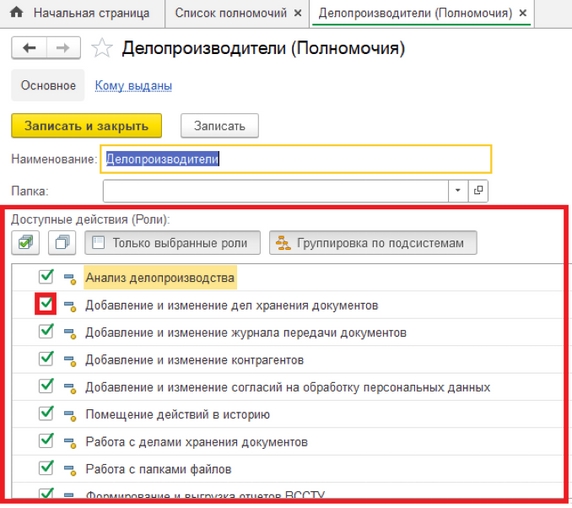Select row Добавление и изменение согласий на обработку

tap(288, 387)
